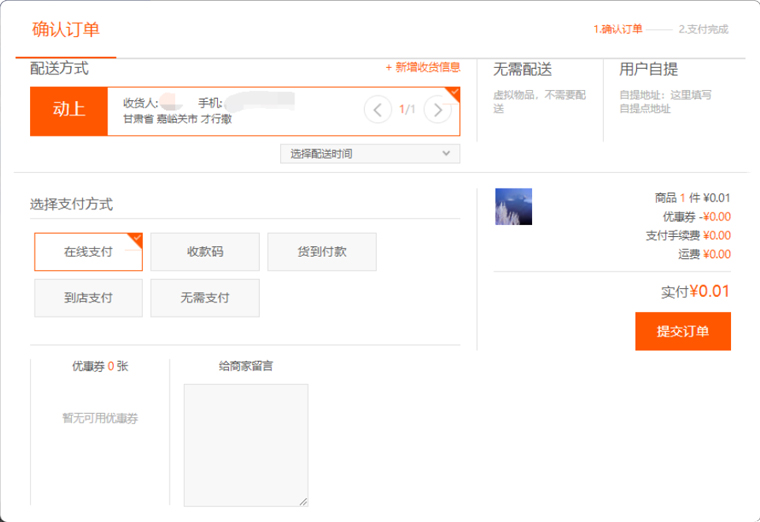Screen dimensions: 760x522
Task: Click the 确认订单 page title tab
Action: pyautogui.click(x=66, y=30)
